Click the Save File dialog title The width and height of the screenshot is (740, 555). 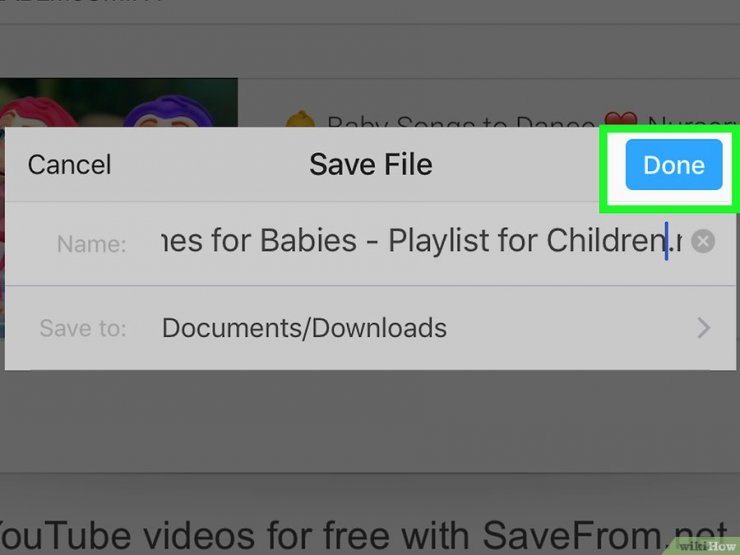[x=370, y=165]
